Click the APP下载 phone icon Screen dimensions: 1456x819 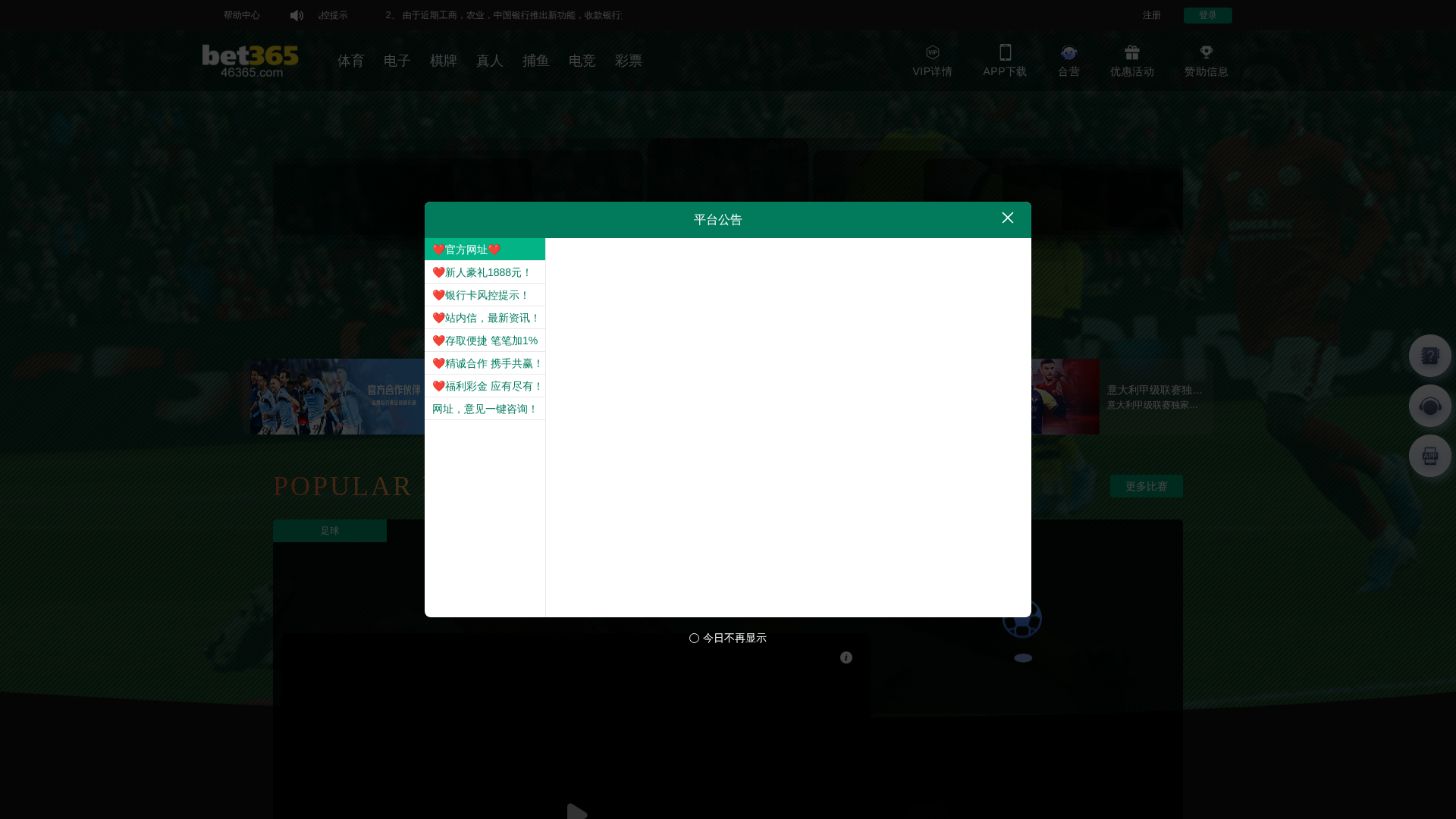pos(1005,52)
